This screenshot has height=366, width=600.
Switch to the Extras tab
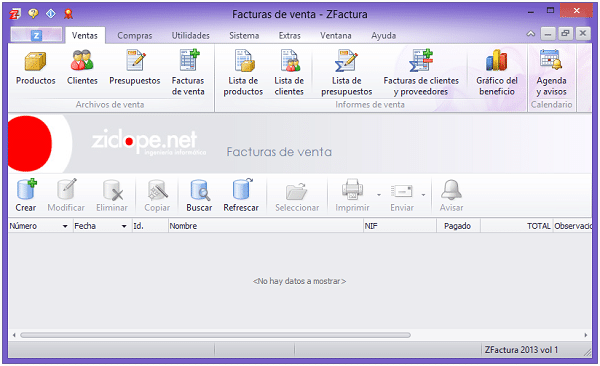tap(290, 36)
